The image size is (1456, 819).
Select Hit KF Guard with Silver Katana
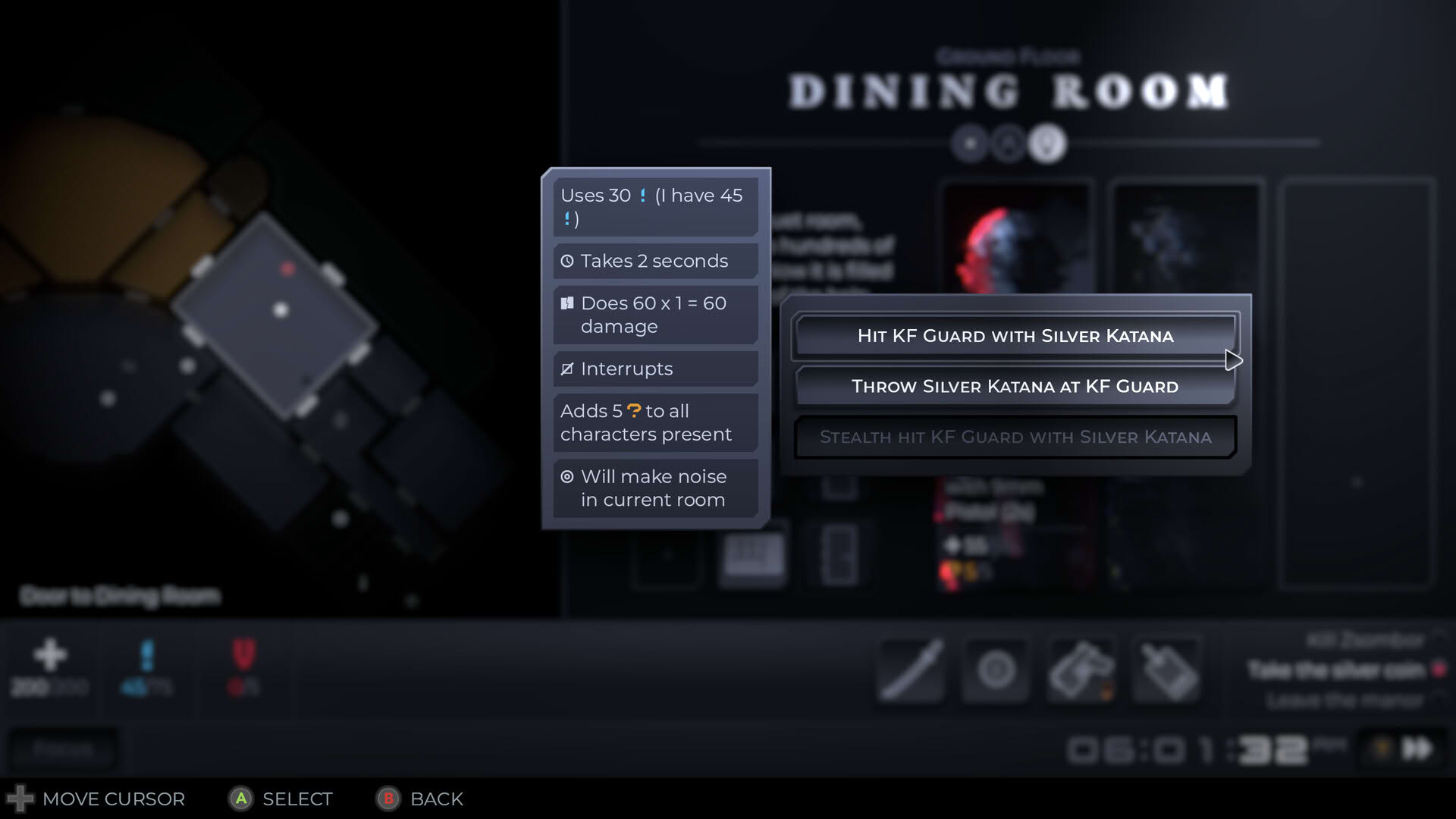pyautogui.click(x=1015, y=336)
